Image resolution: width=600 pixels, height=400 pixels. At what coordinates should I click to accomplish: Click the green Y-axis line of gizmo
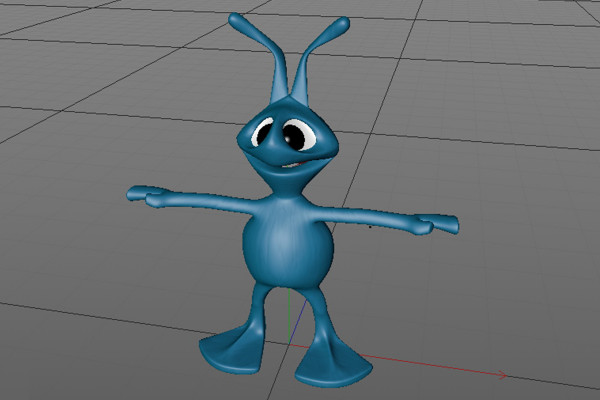289,316
